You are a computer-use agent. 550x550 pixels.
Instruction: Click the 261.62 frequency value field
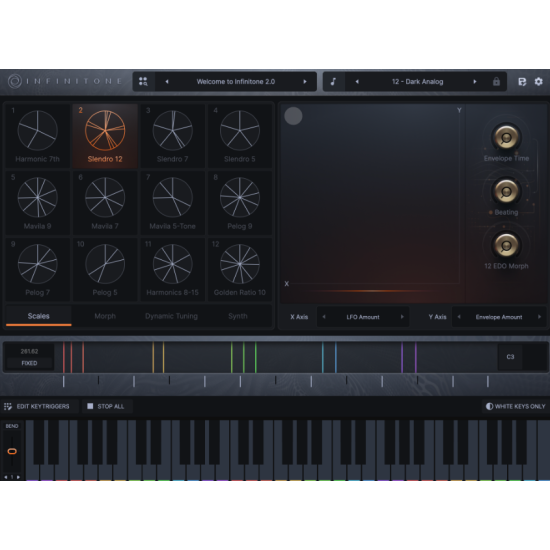click(29, 351)
